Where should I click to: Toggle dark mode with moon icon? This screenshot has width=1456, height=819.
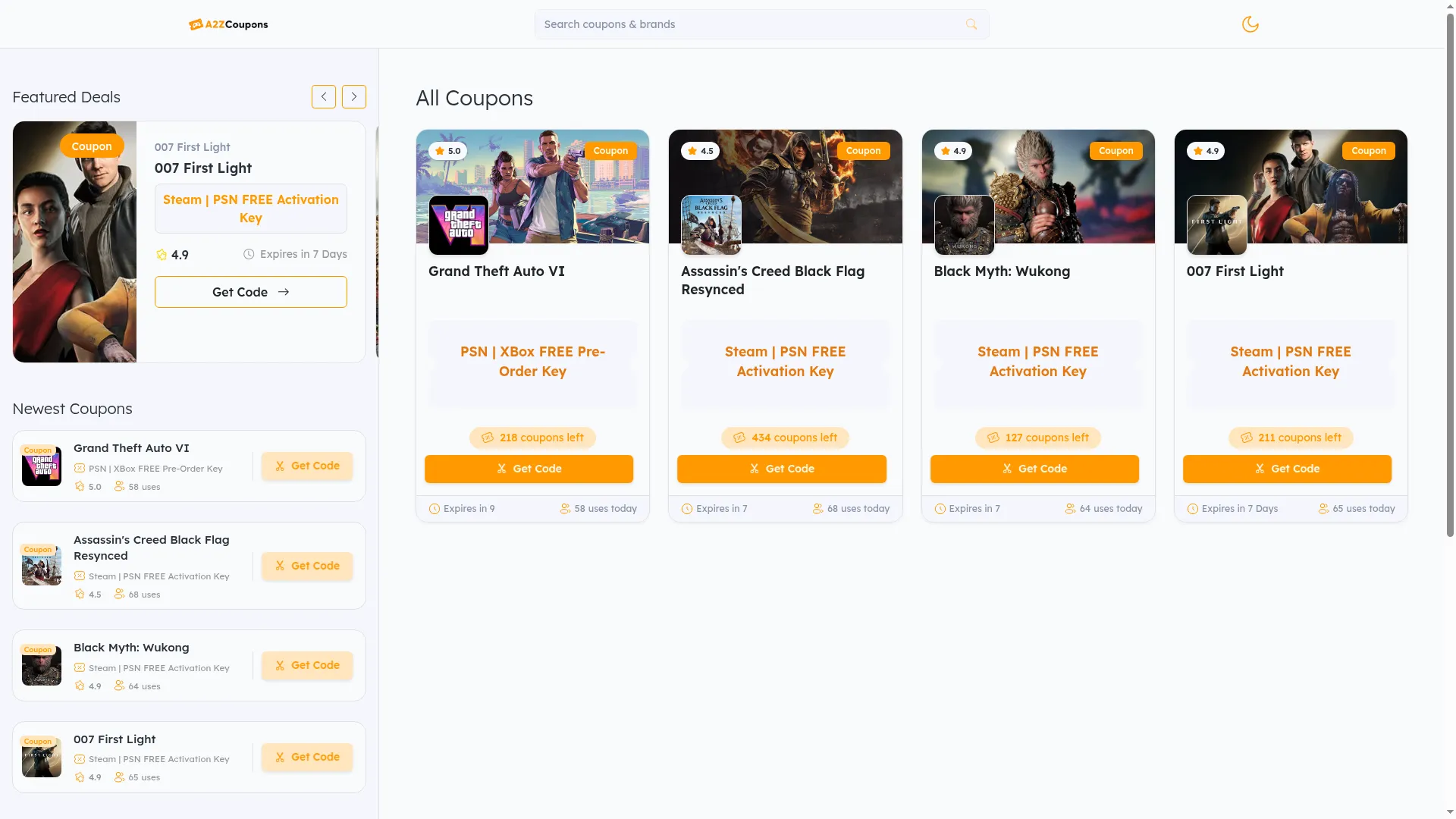pyautogui.click(x=1250, y=24)
